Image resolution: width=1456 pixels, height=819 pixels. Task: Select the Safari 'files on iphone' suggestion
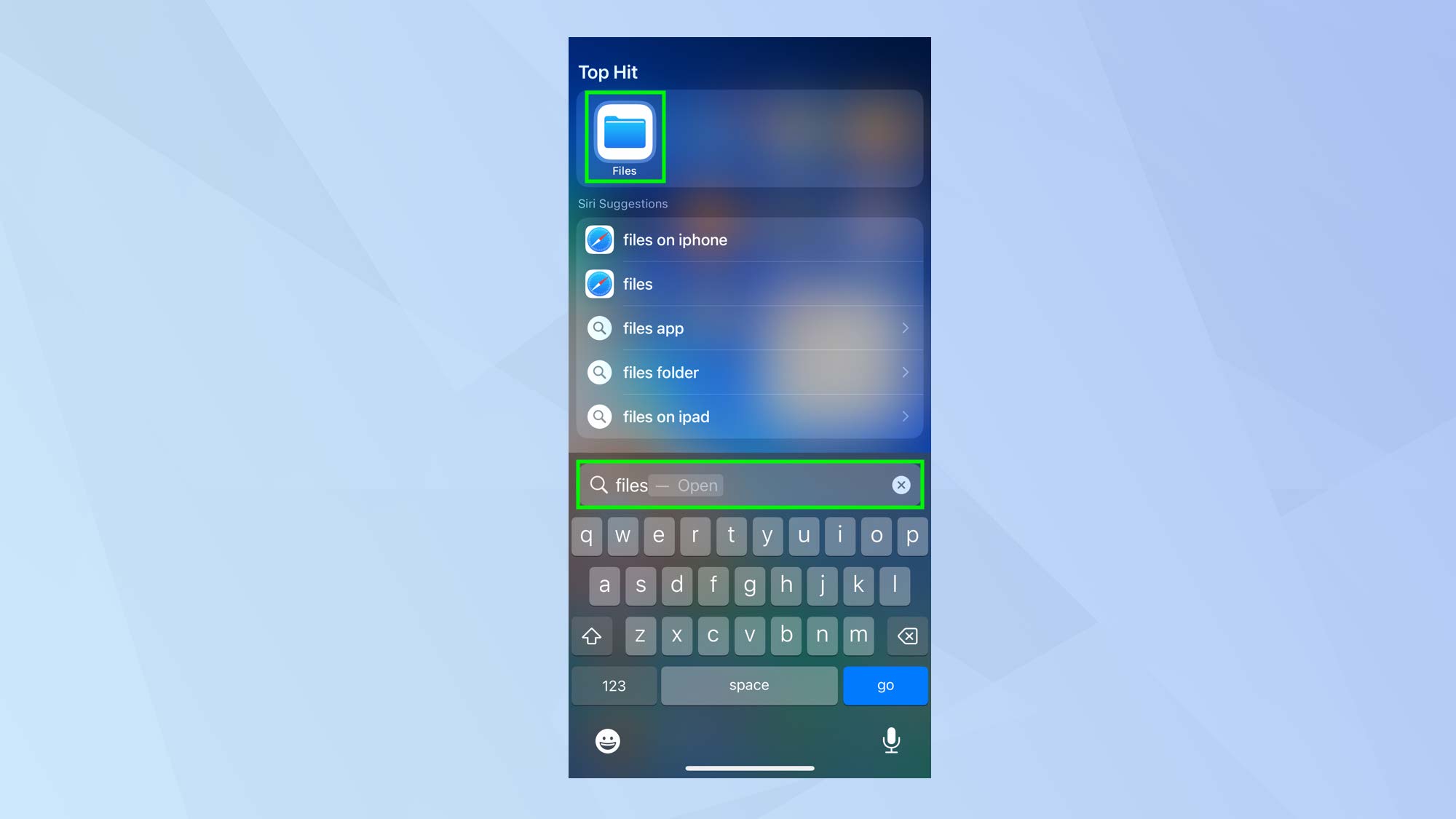tap(749, 239)
